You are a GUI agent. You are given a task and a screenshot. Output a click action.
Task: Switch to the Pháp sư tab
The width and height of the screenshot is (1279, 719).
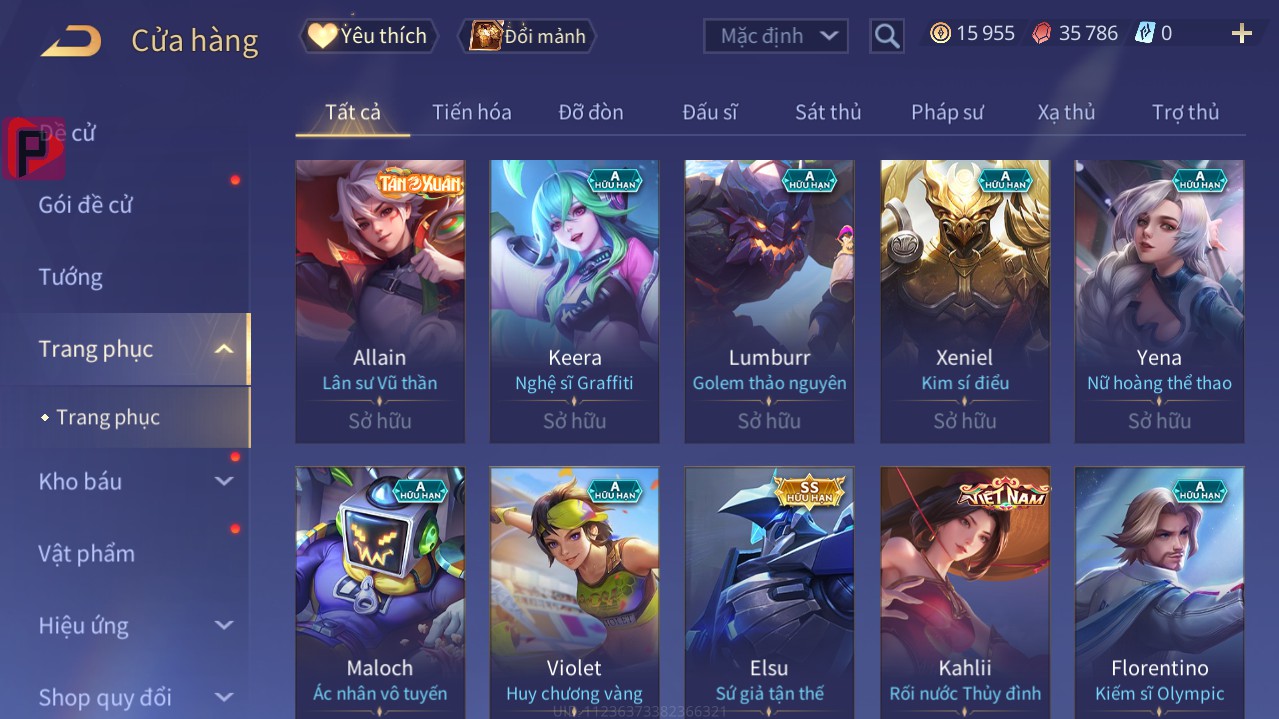click(x=947, y=112)
